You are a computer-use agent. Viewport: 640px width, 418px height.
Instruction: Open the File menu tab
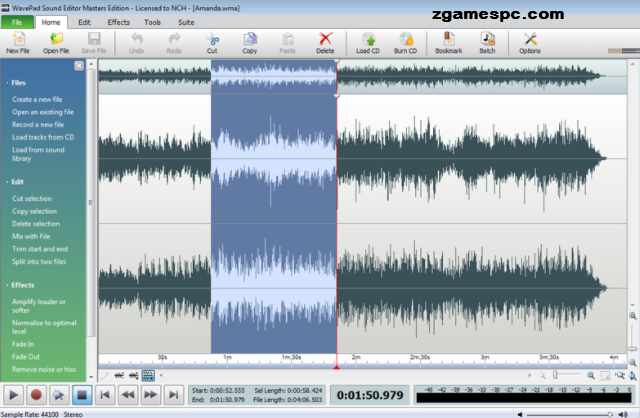coord(17,22)
